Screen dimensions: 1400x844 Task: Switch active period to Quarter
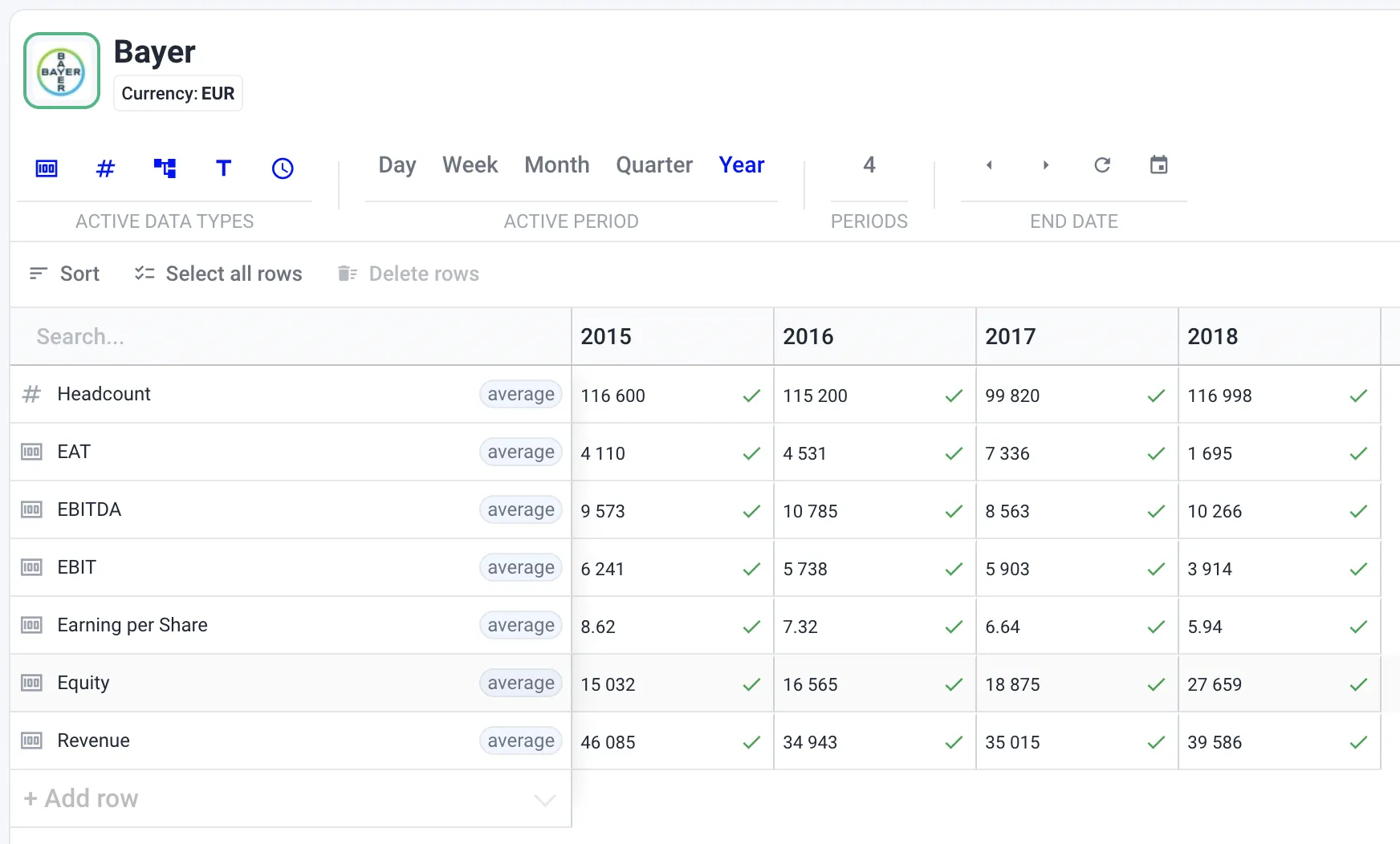[654, 164]
